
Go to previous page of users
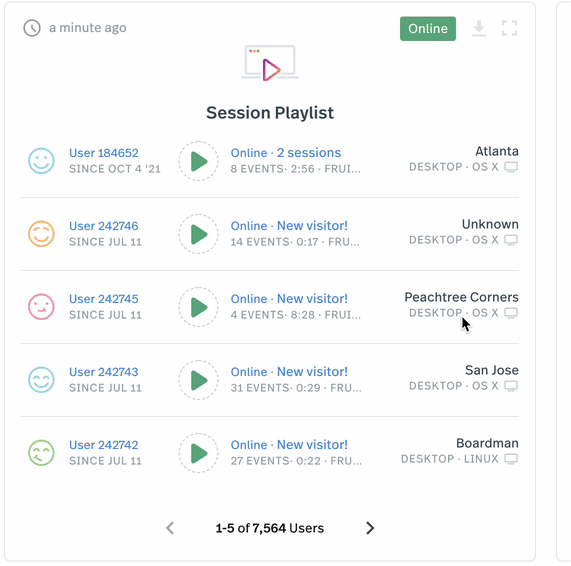pyautogui.click(x=170, y=528)
